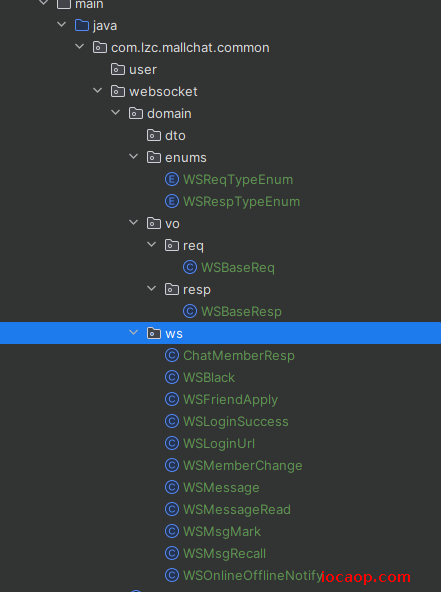The height and width of the screenshot is (592, 441).
Task: Open the WSMemberChange file
Action: 242,466
